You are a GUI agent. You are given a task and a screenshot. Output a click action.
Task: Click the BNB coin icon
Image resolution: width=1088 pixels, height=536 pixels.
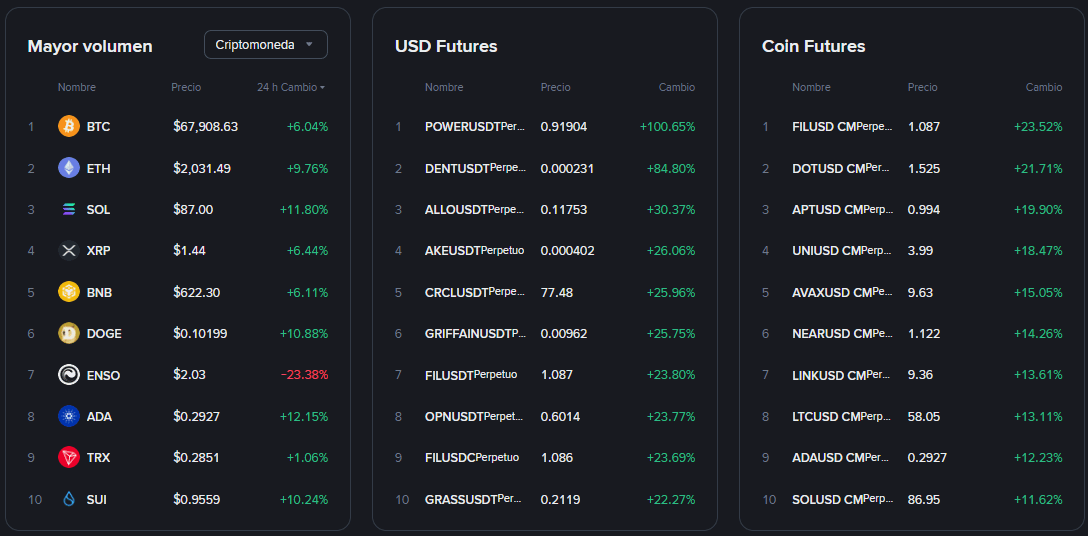tap(68, 293)
